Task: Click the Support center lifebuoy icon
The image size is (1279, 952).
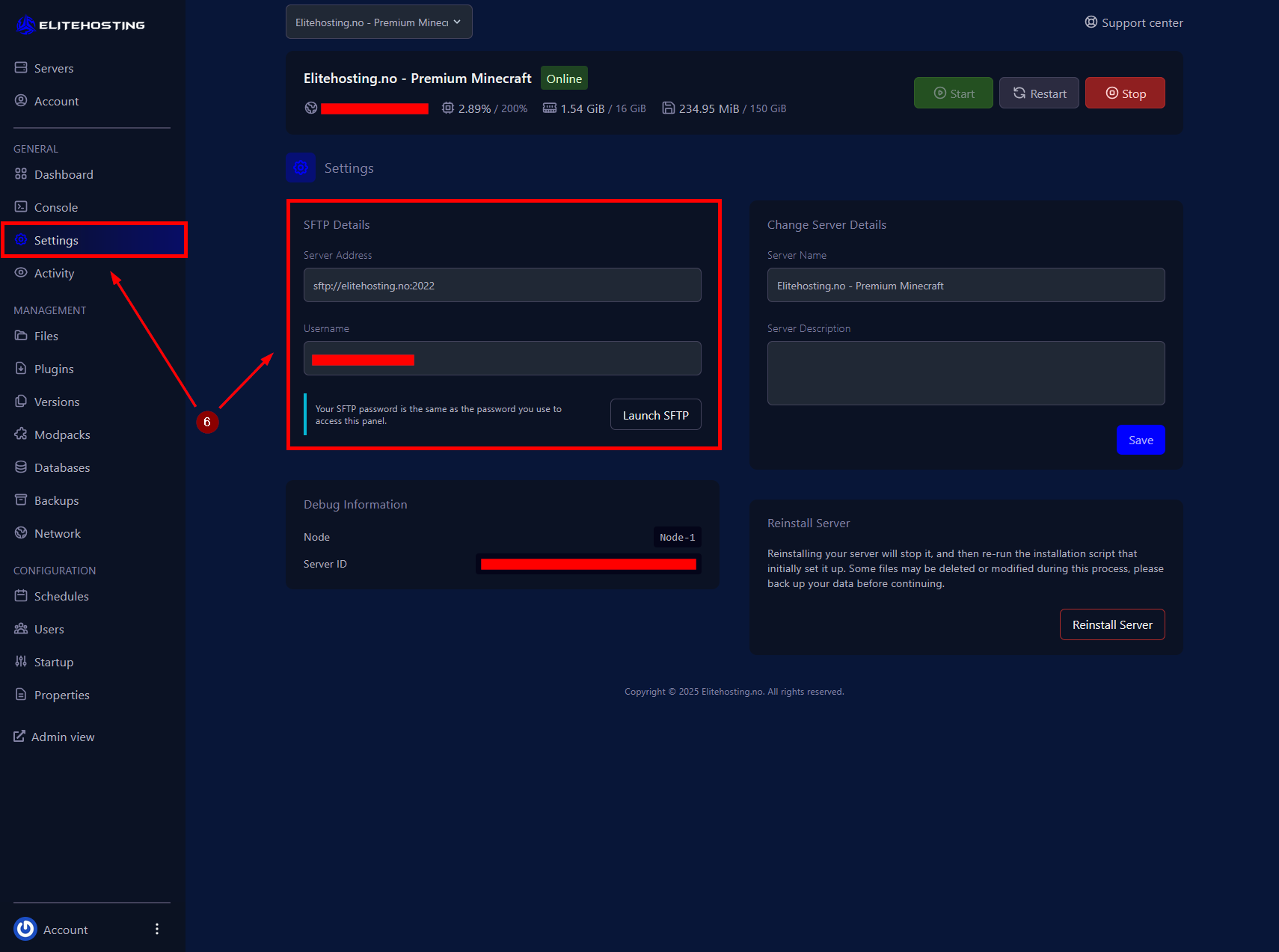Action: pos(1091,22)
